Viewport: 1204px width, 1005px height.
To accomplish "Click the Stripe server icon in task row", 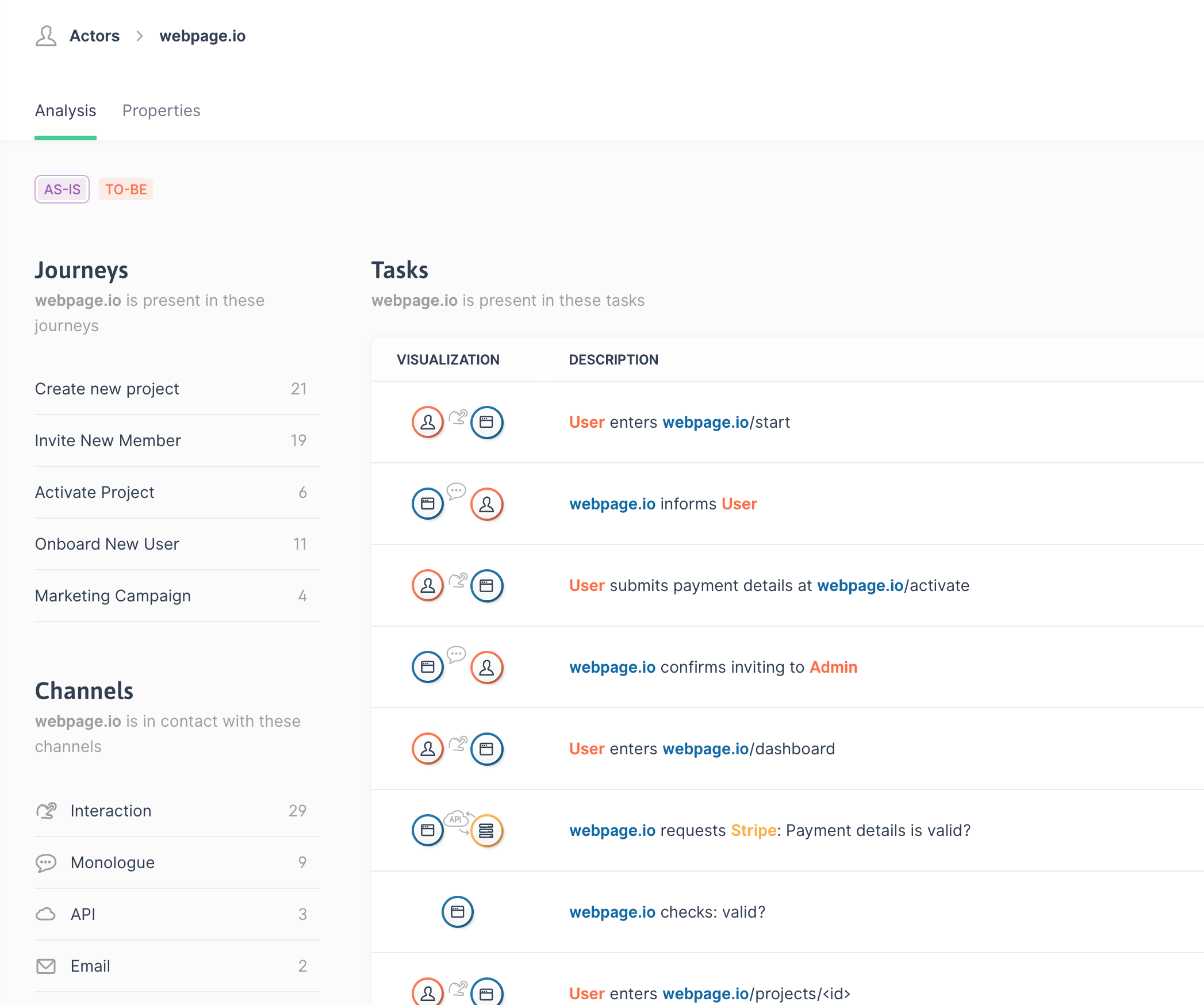I will [486, 830].
